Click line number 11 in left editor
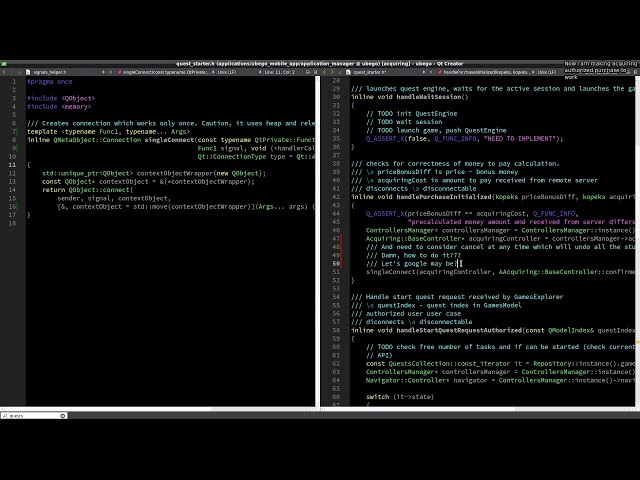 [12, 165]
